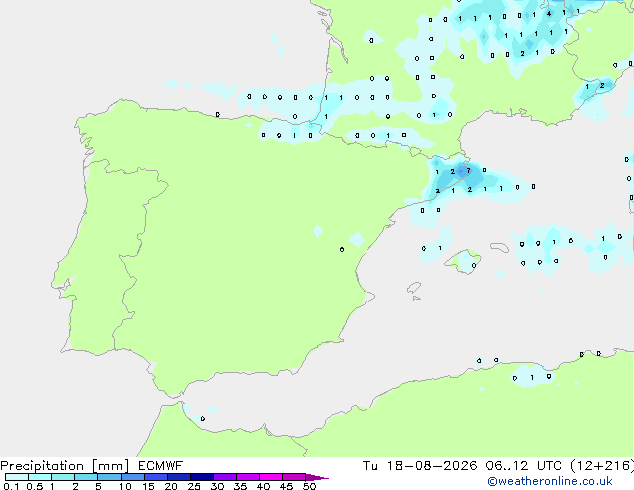
Task: Click the 45–50 mm legend color box
Action: [x=294, y=477]
